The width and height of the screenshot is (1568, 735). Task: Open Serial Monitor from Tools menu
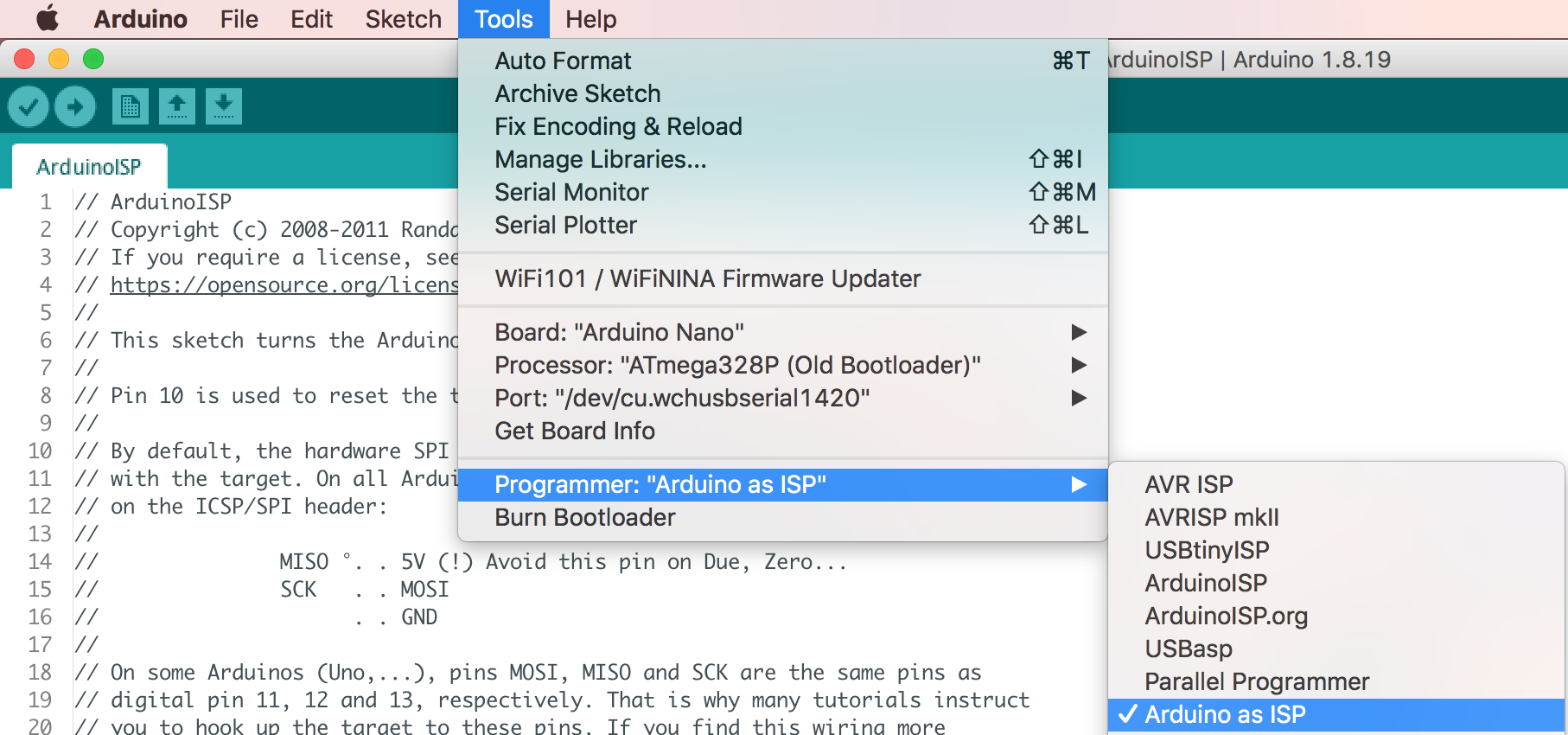(571, 193)
